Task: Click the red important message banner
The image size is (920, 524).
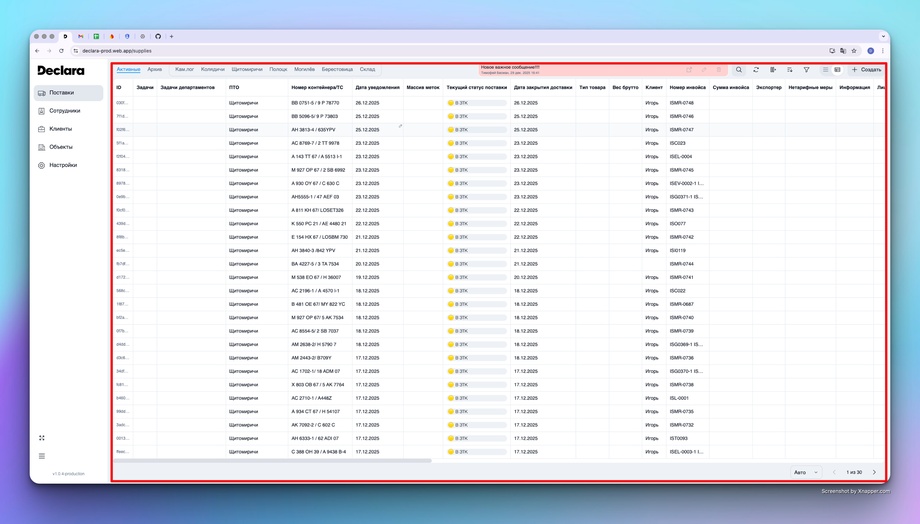Action: pos(510,70)
